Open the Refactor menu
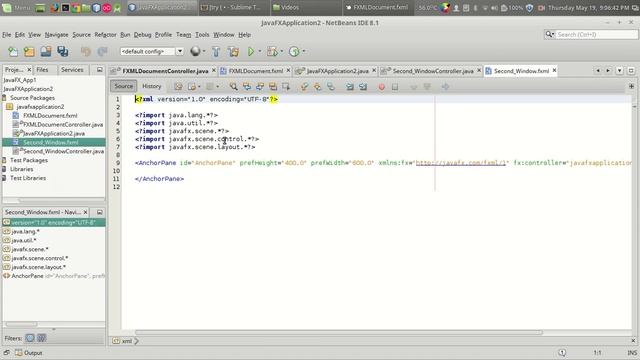This screenshot has height=360, width=640. (105, 35)
